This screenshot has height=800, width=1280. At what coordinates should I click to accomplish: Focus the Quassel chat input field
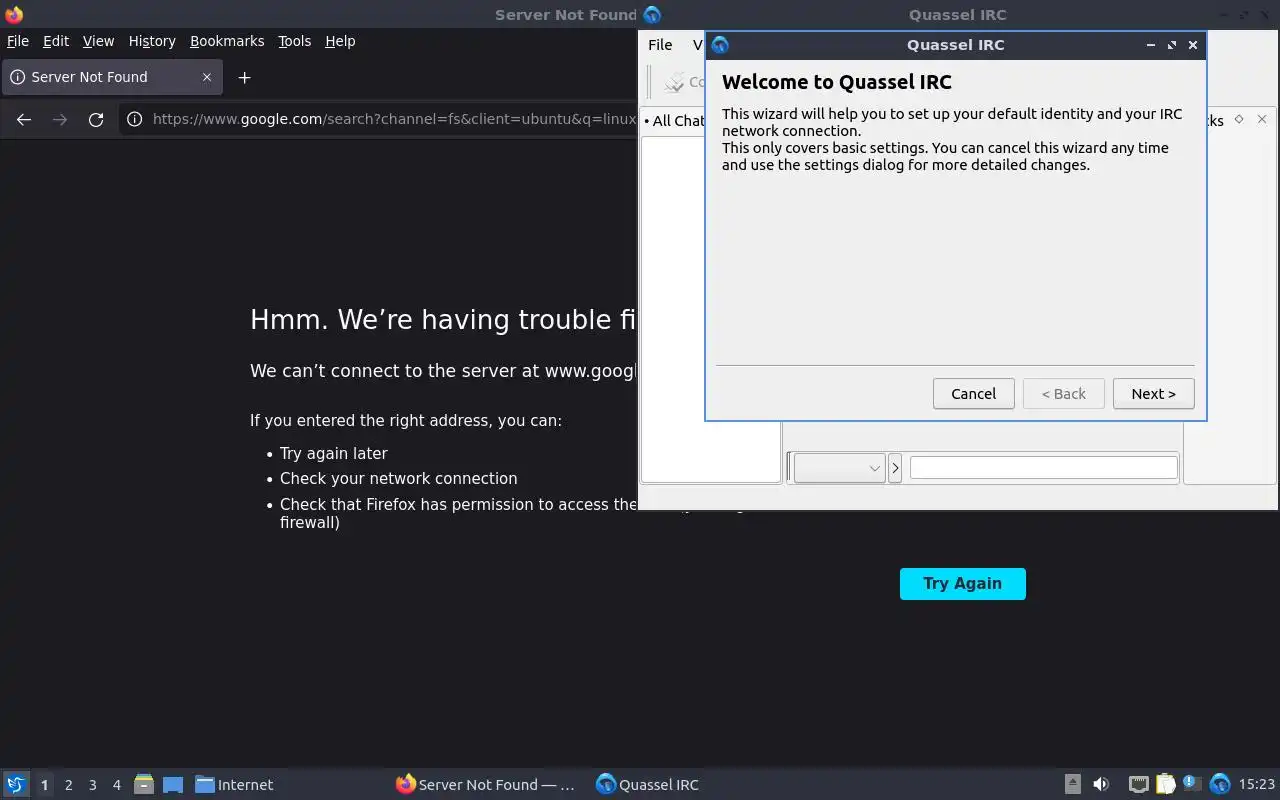pos(1043,467)
